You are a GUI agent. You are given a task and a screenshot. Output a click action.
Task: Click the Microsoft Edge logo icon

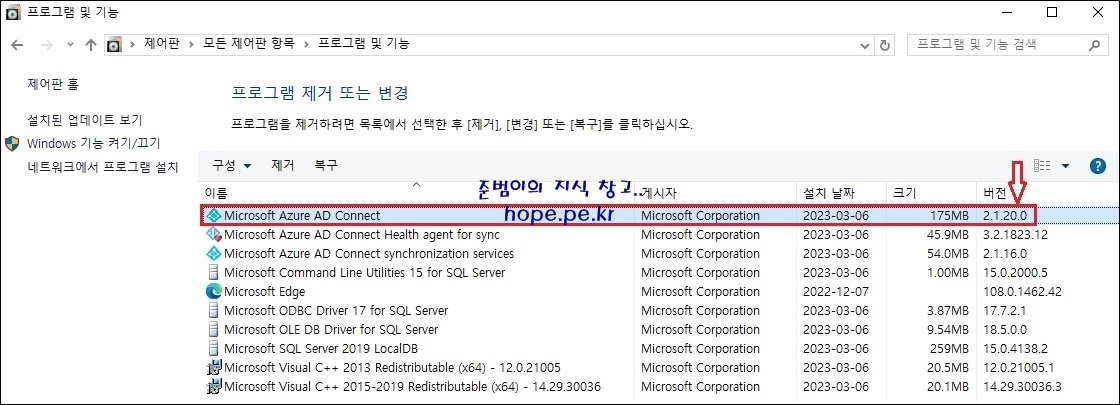coord(214,291)
